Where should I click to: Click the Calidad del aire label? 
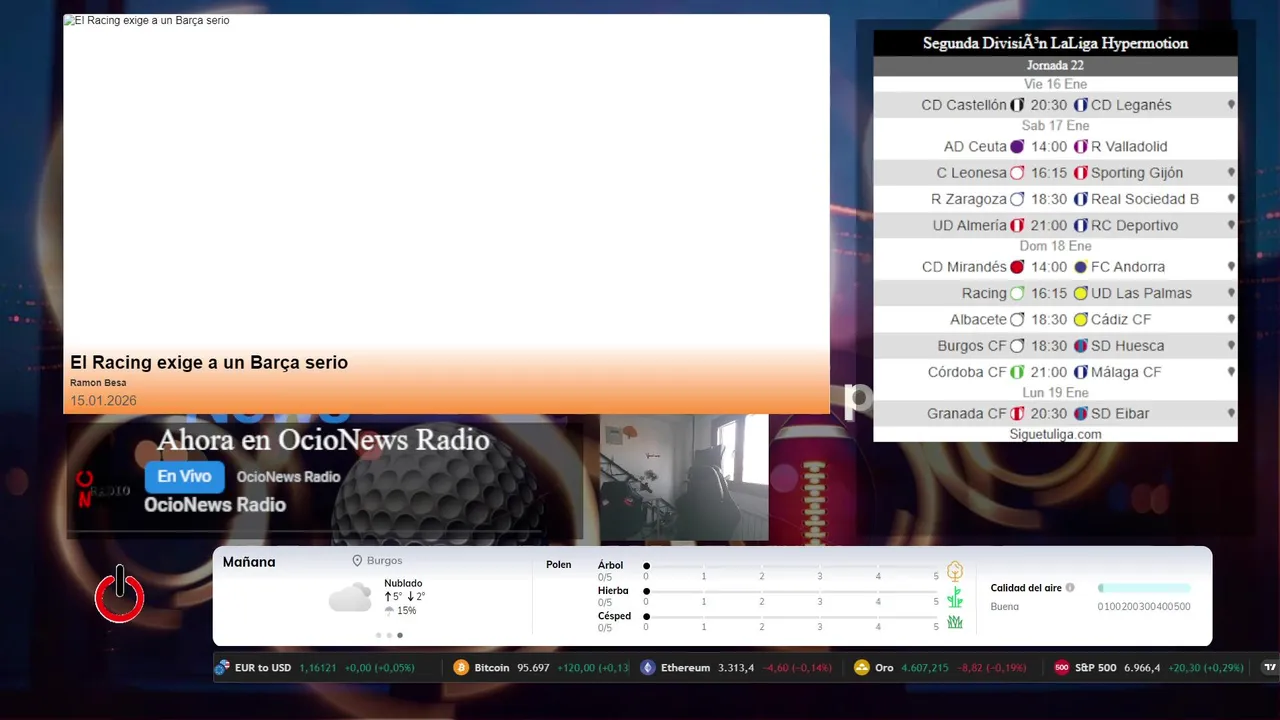tap(1026, 588)
